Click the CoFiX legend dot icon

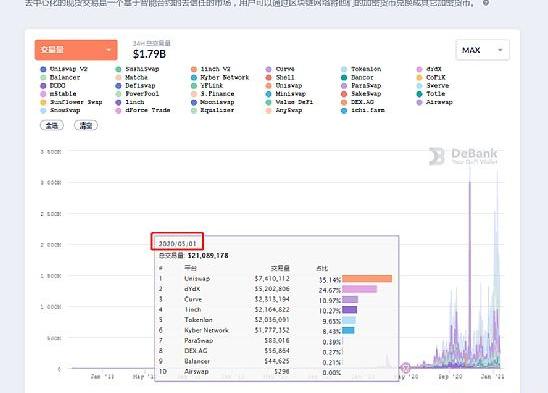[419, 78]
